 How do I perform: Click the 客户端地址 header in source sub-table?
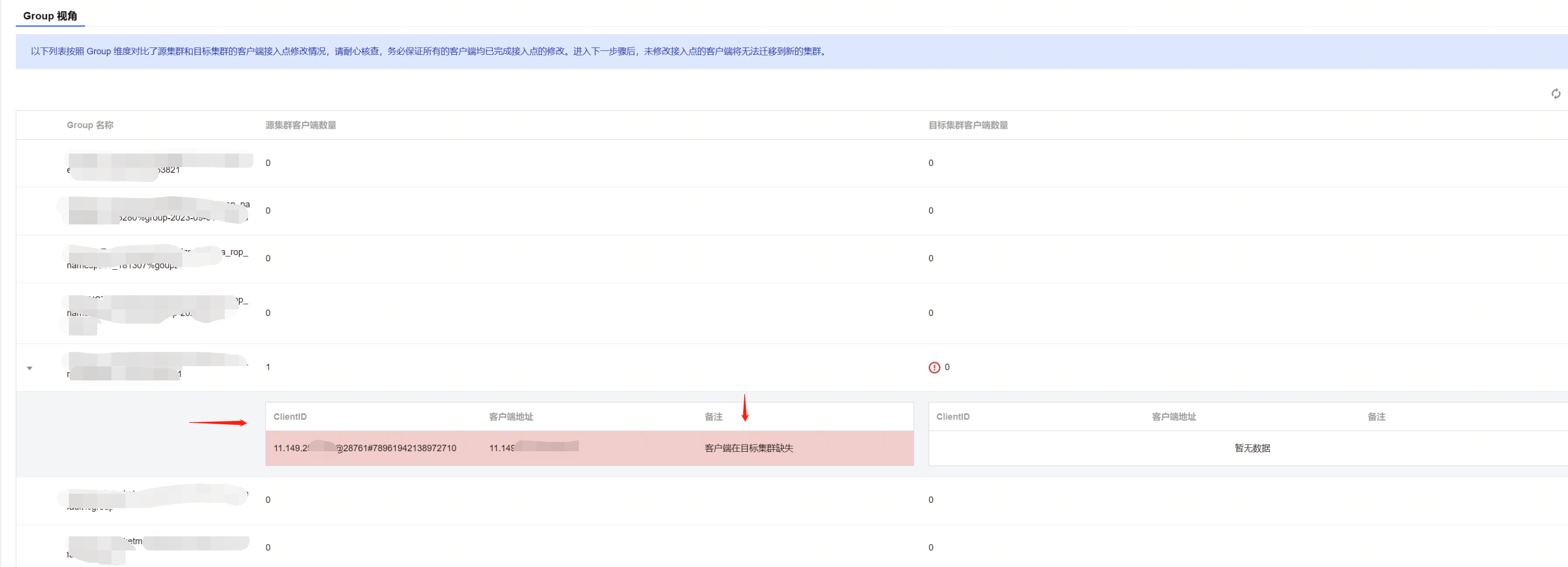click(x=511, y=417)
